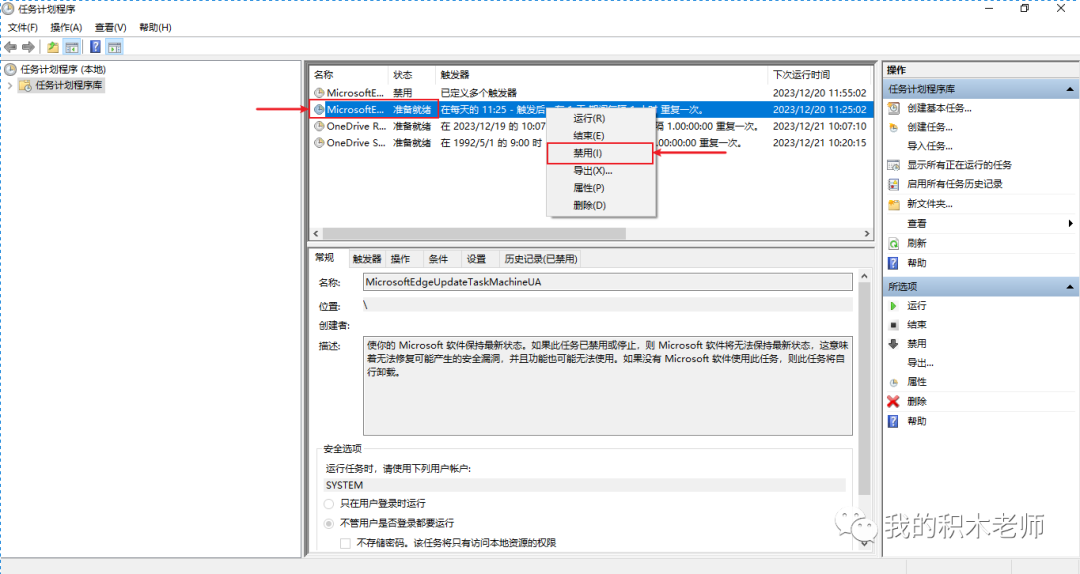Sort by 名称 column header

click(349, 74)
